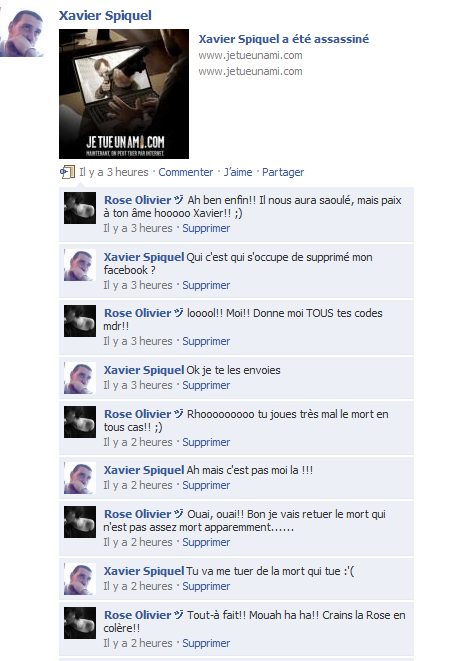457x661 pixels.
Task: Delete Rose's 'Ah ben enfin' comment via Supprimer
Action: coord(206,228)
